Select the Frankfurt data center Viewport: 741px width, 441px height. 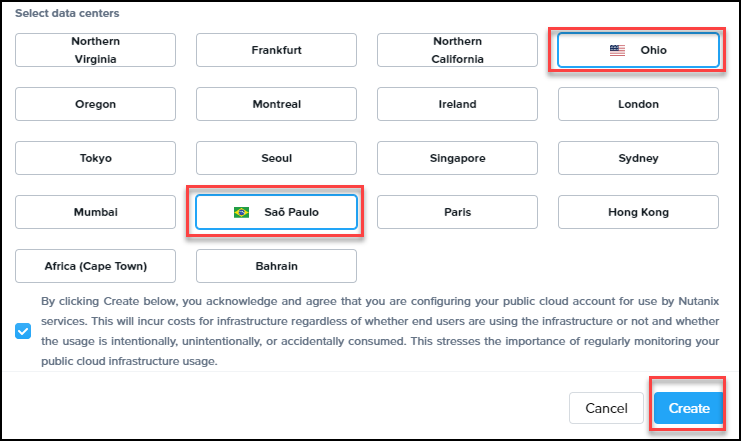276,50
